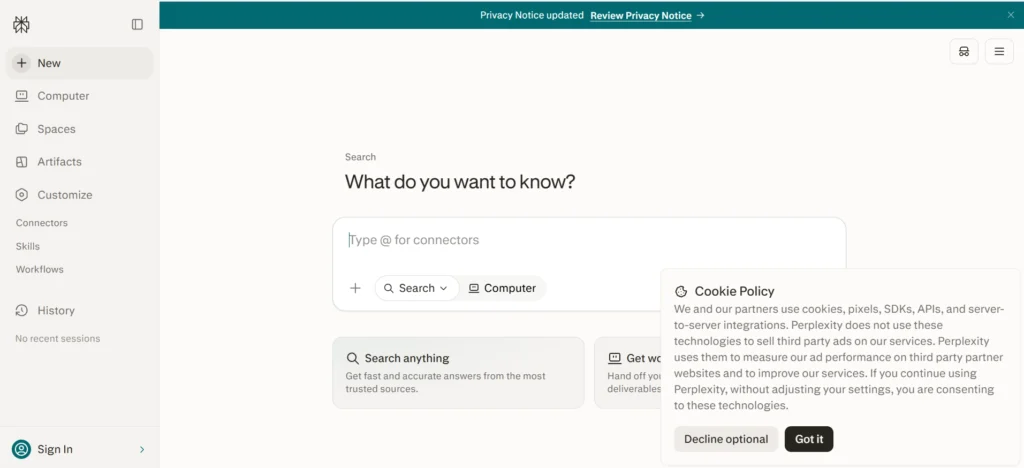The height and width of the screenshot is (468, 1024).
Task: Click the History clock icon
Action: pos(22,310)
